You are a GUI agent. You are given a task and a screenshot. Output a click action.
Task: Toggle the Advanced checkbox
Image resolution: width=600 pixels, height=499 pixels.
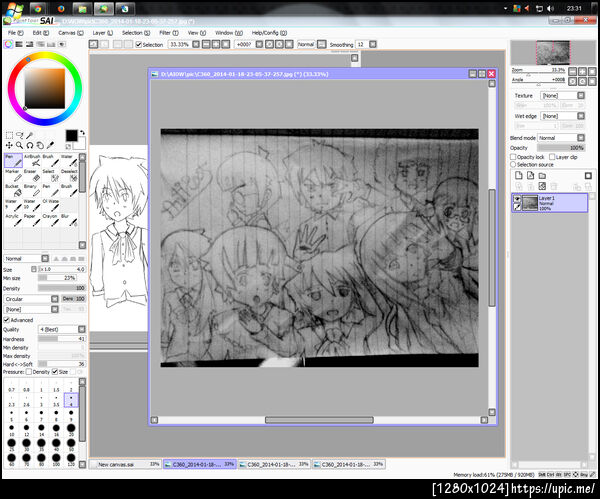click(7, 320)
